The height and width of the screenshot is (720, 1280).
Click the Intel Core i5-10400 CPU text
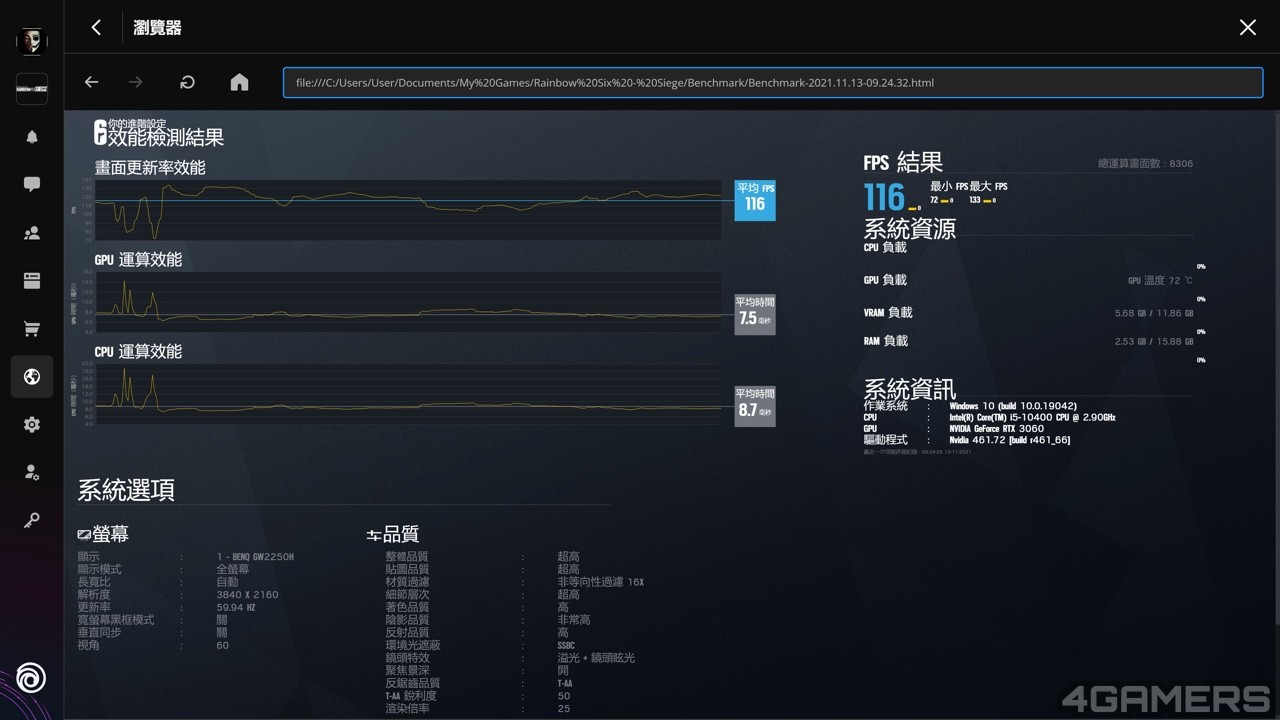(1032, 417)
